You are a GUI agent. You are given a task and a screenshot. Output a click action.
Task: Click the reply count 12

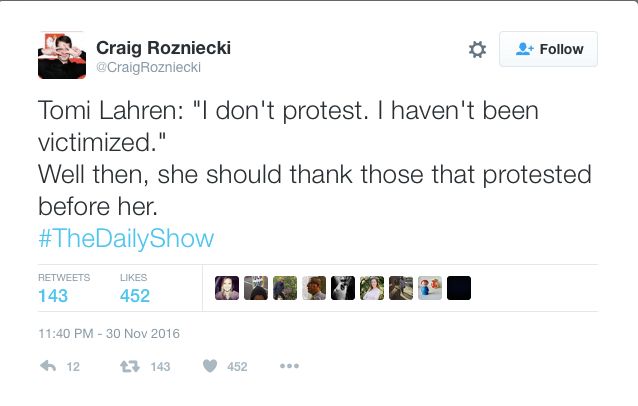pos(72,367)
